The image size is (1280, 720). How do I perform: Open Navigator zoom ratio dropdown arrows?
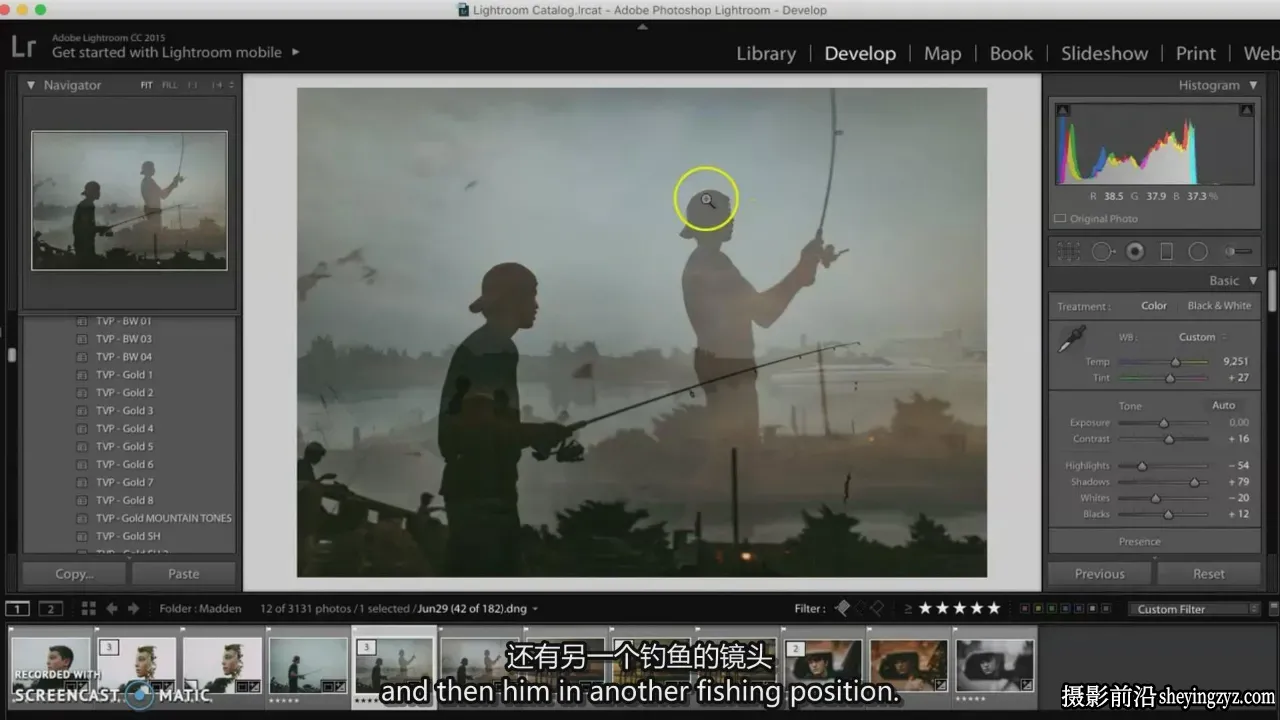click(x=232, y=86)
